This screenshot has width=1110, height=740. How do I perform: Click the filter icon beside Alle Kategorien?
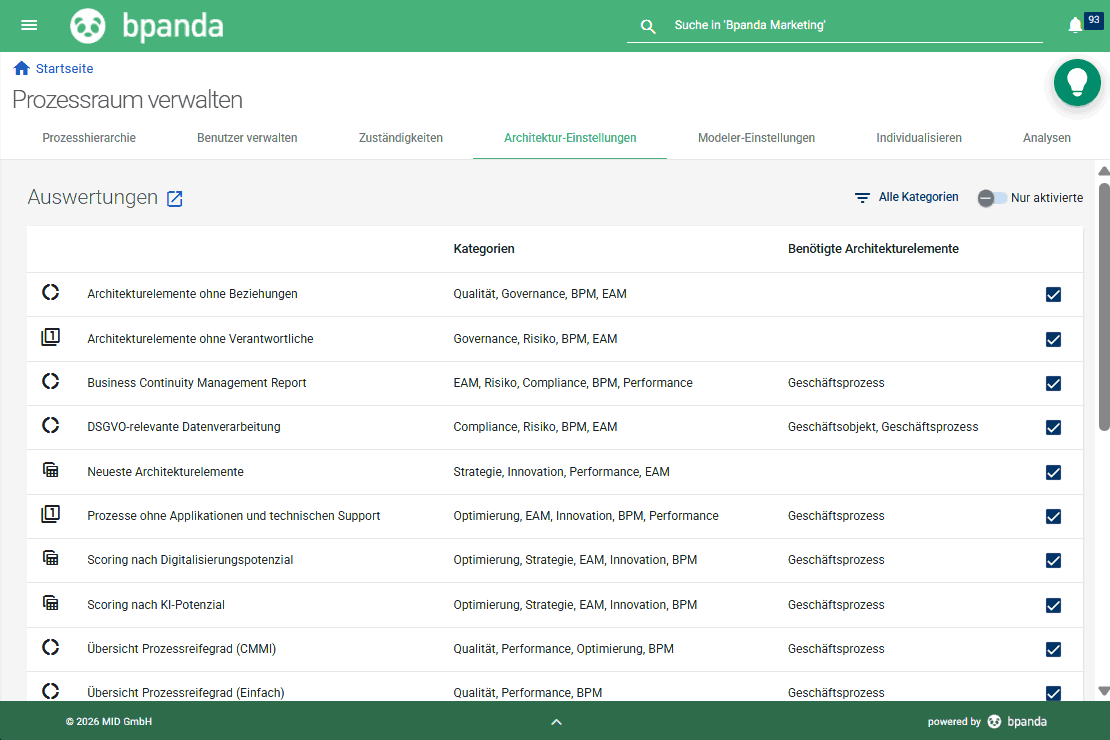tap(862, 197)
